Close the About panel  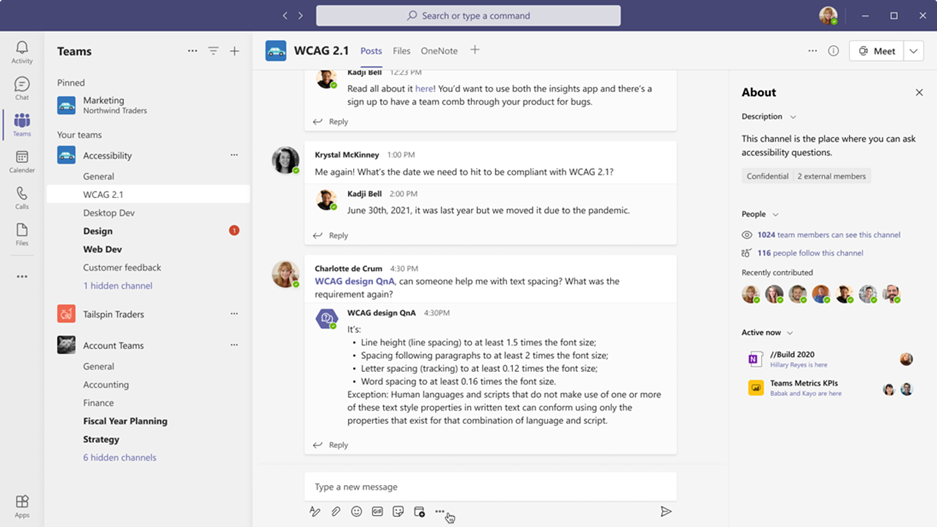click(x=919, y=92)
